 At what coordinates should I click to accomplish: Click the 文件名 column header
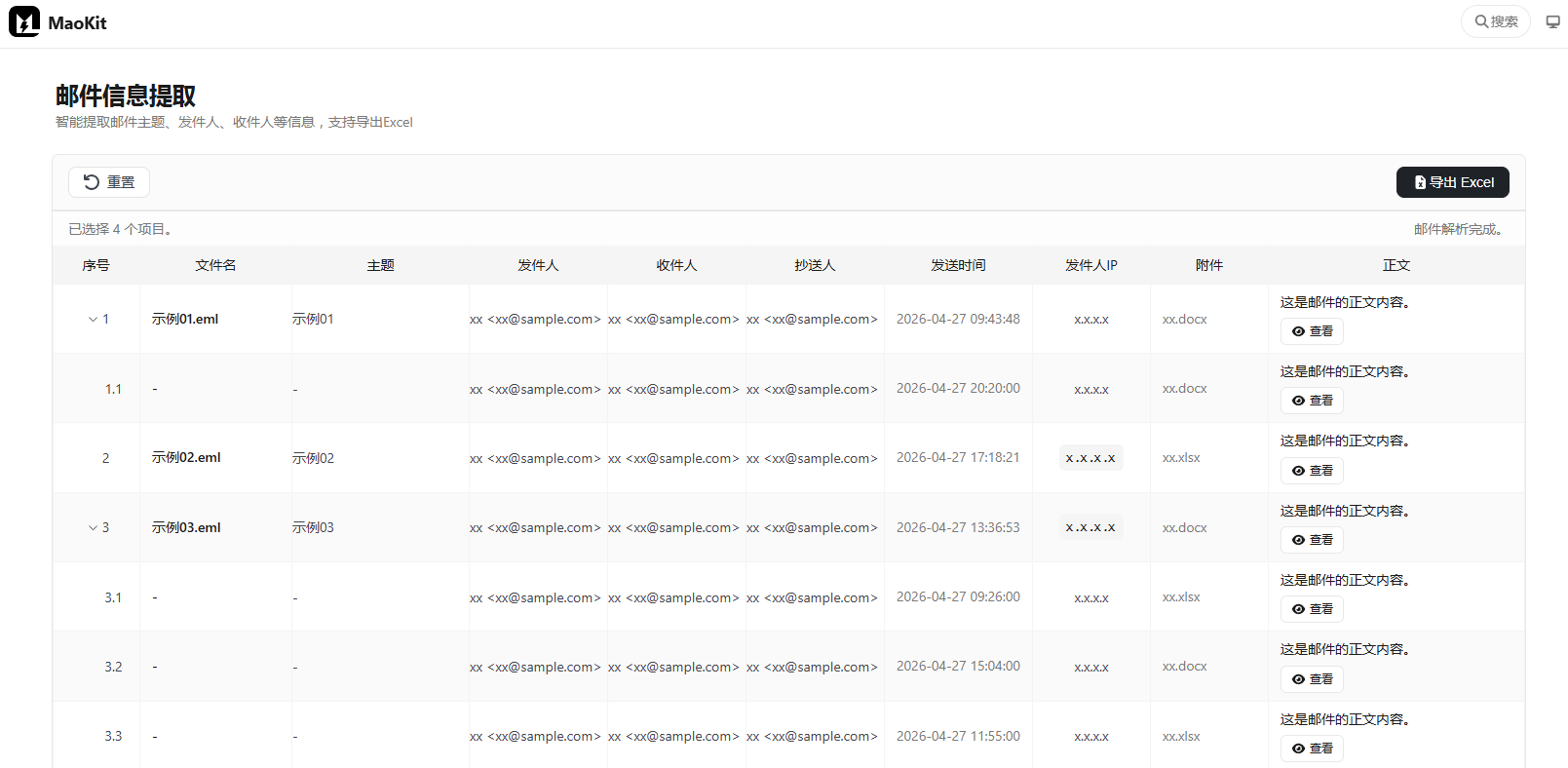(x=215, y=265)
